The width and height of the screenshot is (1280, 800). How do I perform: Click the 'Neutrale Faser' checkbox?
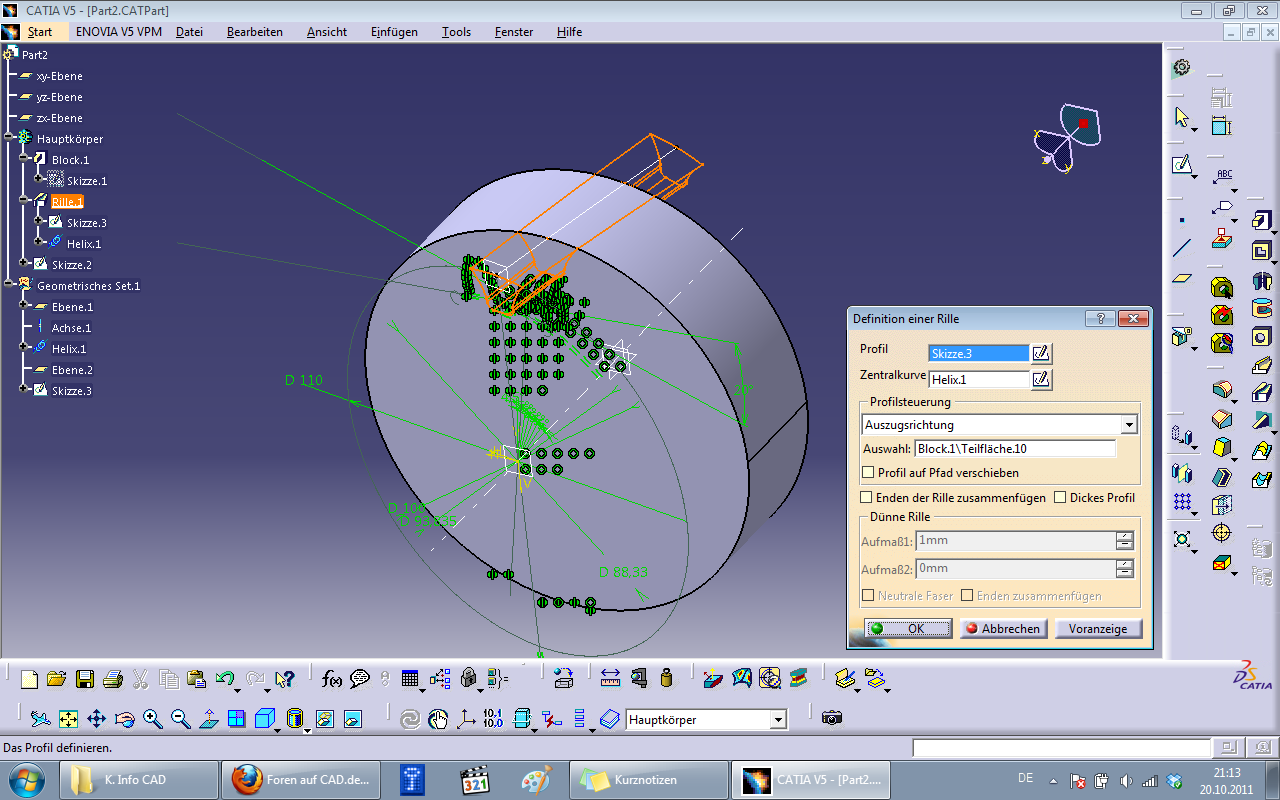tap(868, 596)
